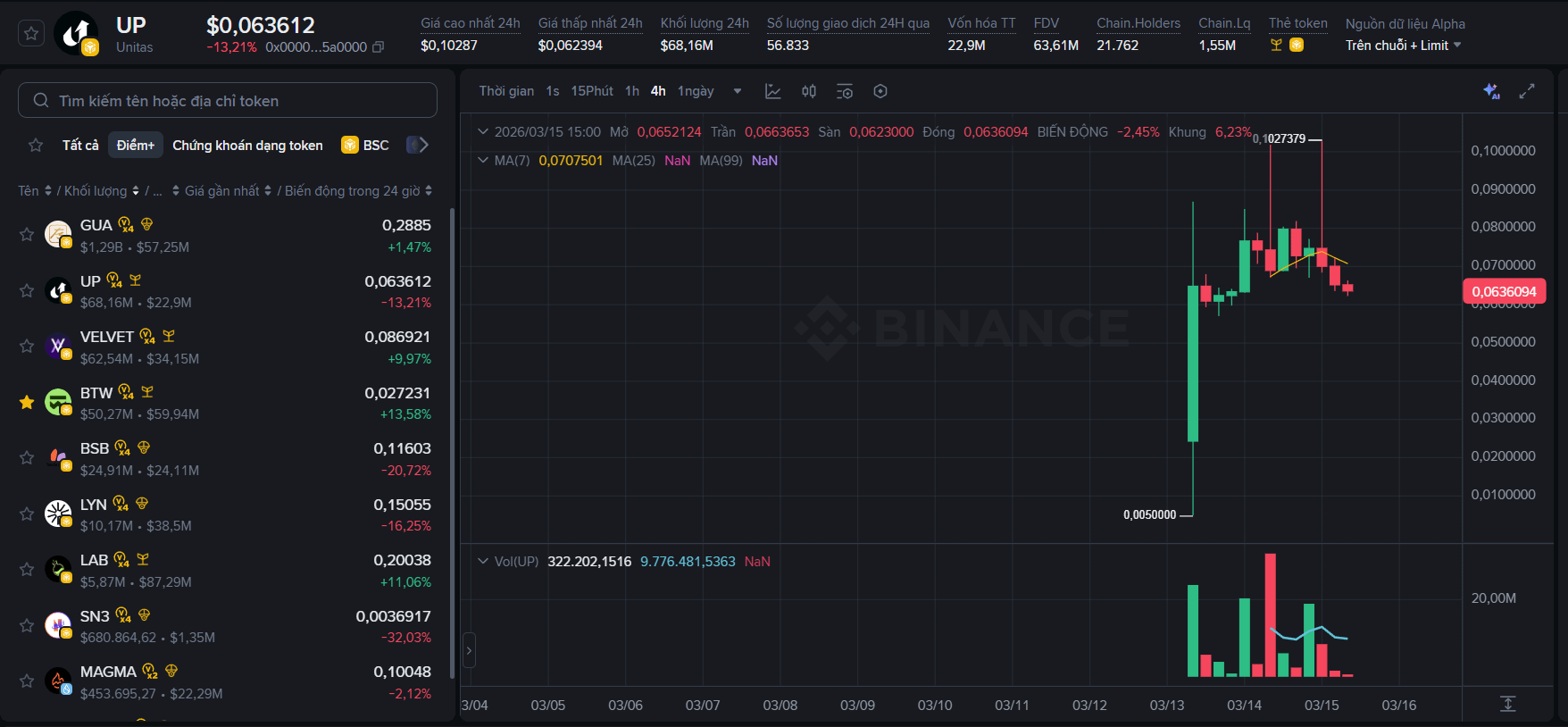Click the diamond icon beside BSB
This screenshot has height=727, width=1568.
tap(144, 447)
